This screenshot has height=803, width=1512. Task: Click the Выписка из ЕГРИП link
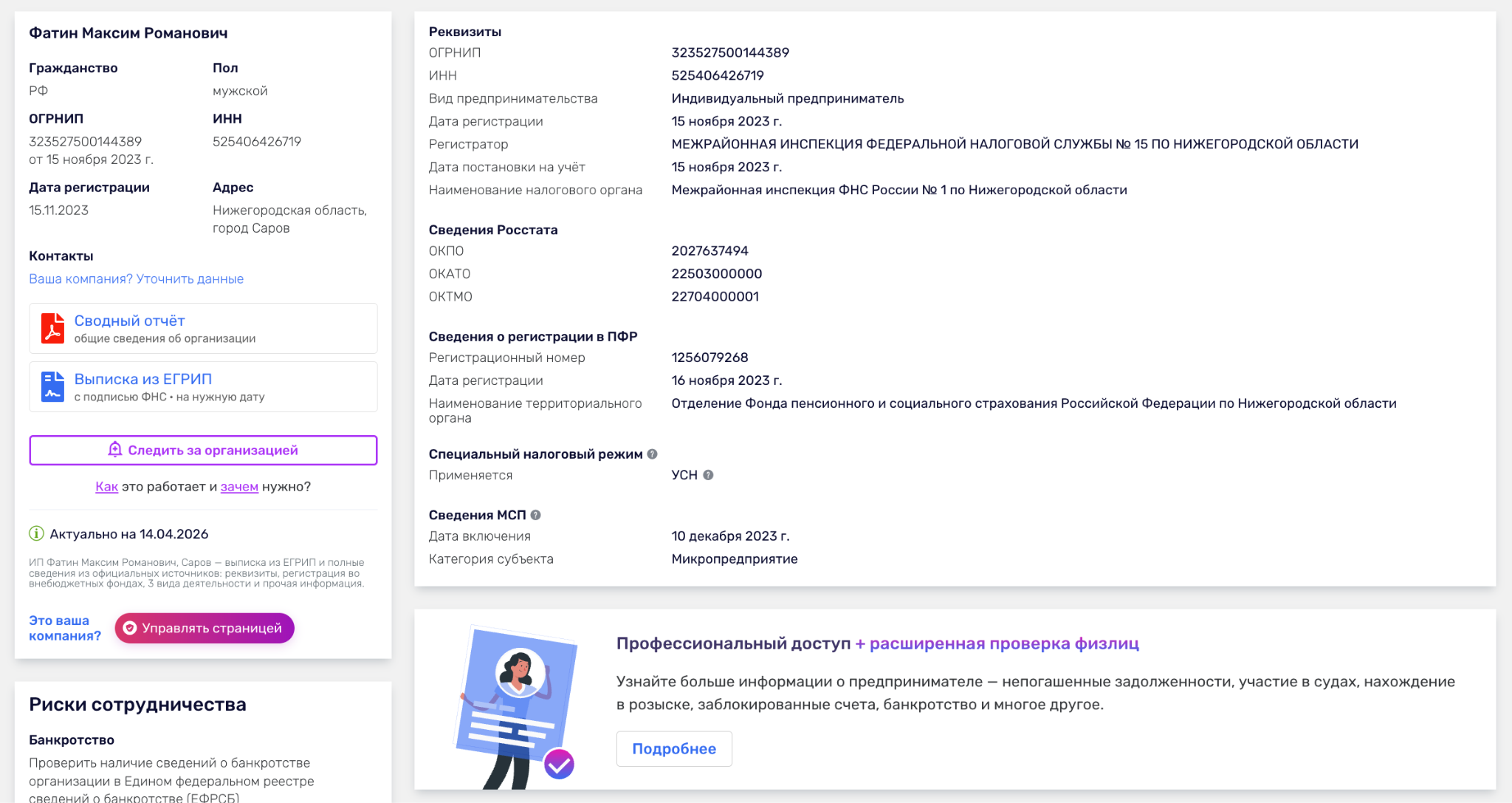142,378
